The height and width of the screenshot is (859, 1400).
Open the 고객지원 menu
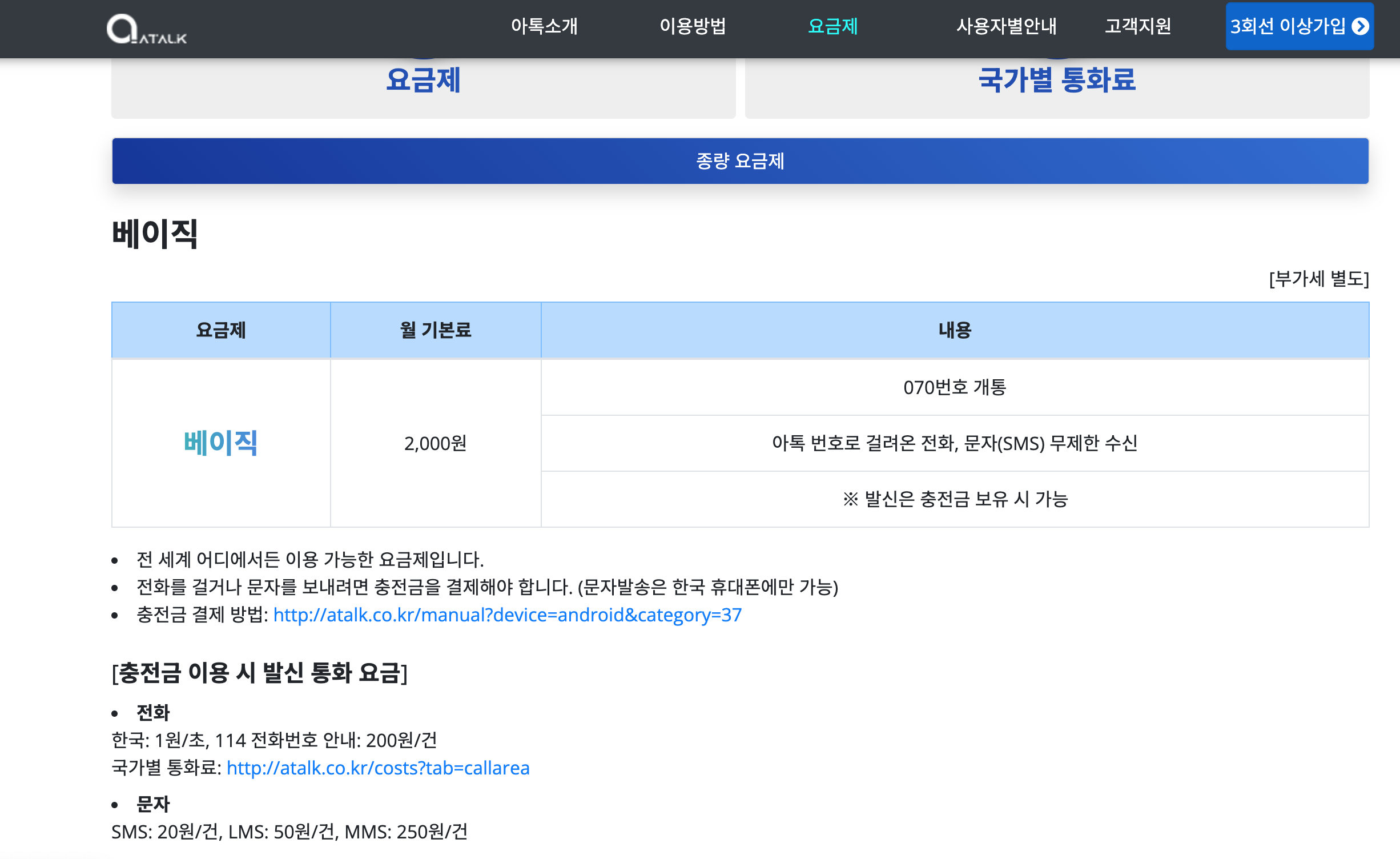[x=1138, y=26]
